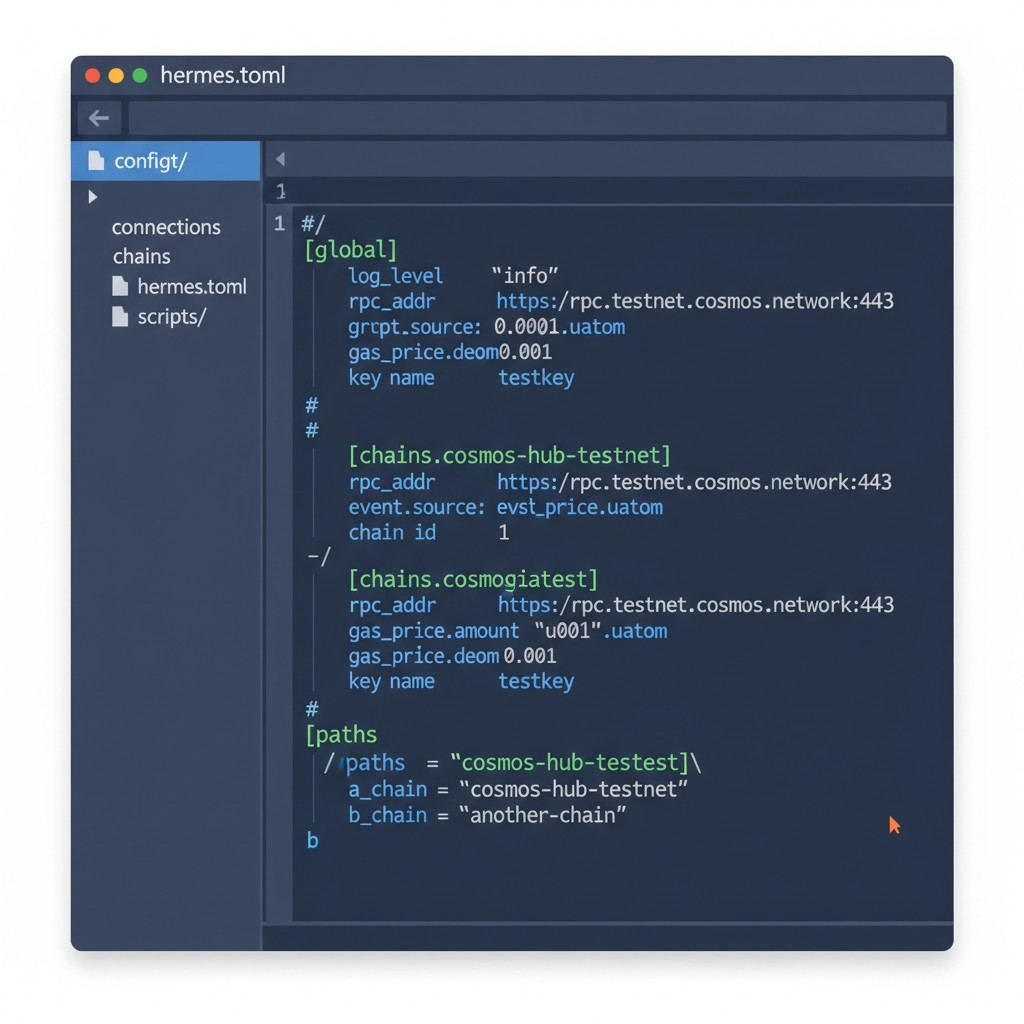Open hermes.toml from the file list
Screen dimensions: 1024x1024
pos(190,286)
